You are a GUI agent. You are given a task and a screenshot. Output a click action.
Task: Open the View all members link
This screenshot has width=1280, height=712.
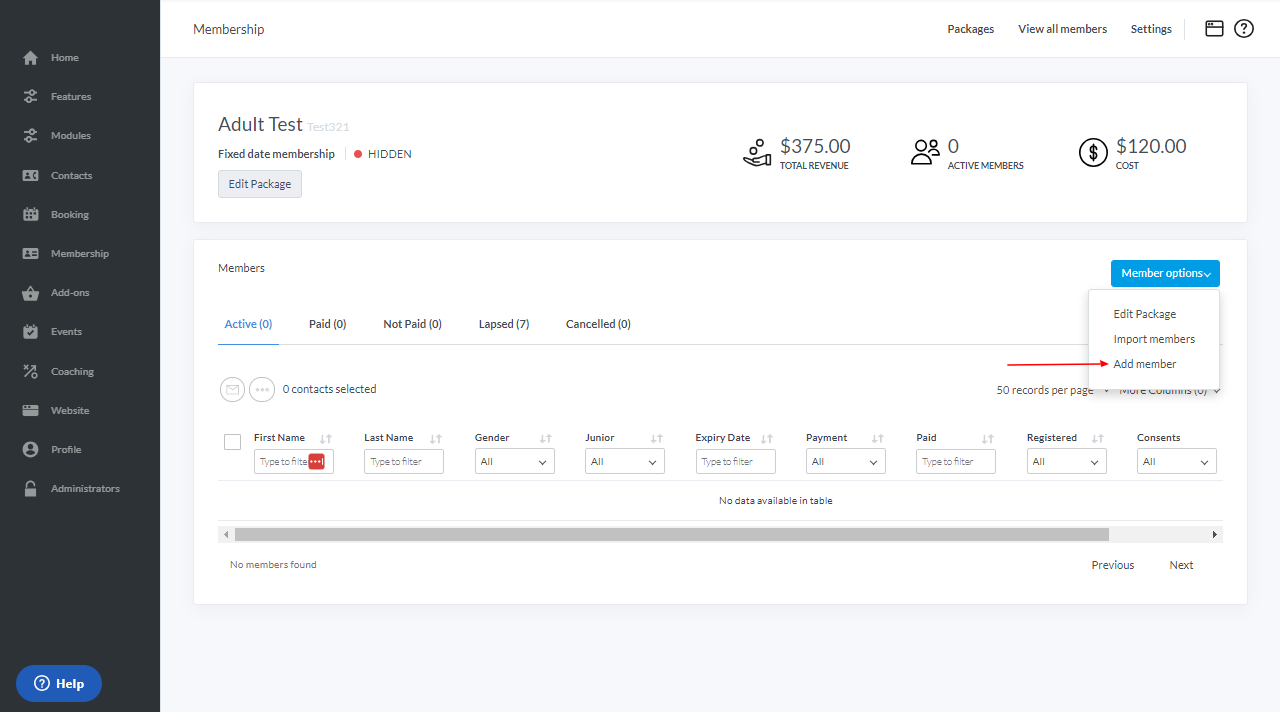(x=1062, y=29)
